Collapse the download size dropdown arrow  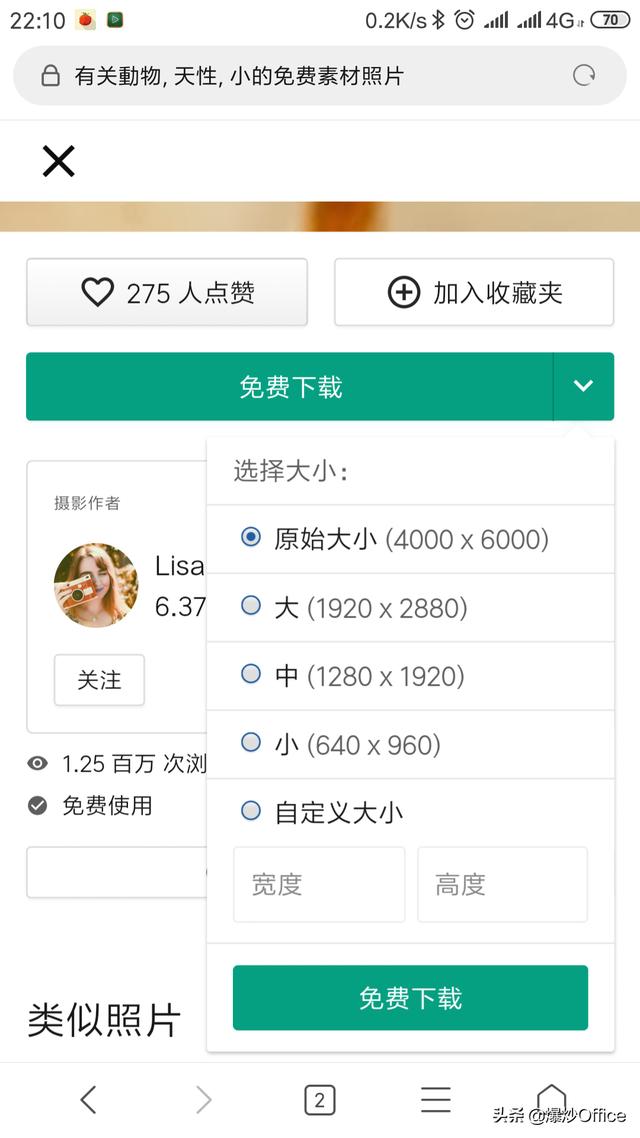tap(583, 386)
